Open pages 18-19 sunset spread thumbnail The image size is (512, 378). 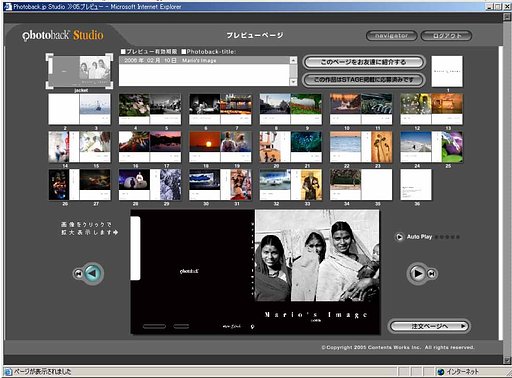click(220, 147)
